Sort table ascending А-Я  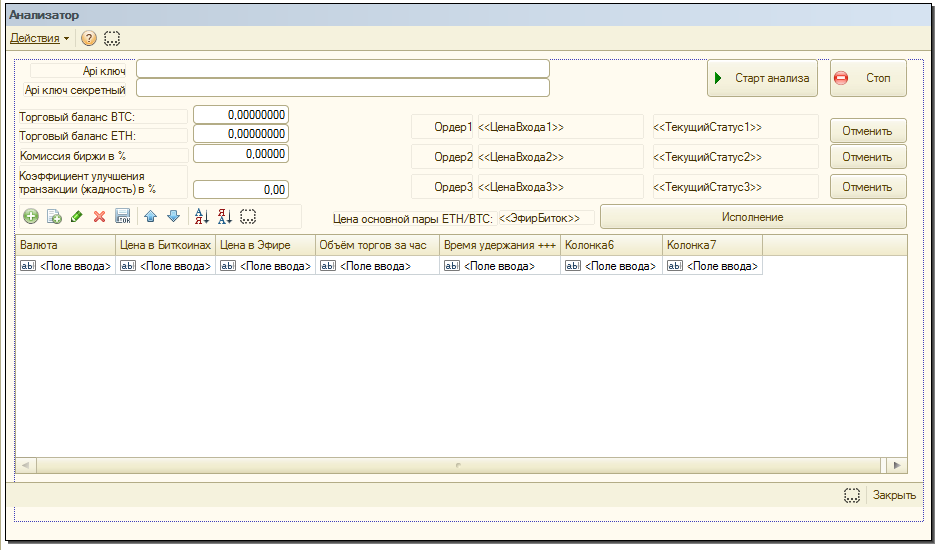coord(201,216)
